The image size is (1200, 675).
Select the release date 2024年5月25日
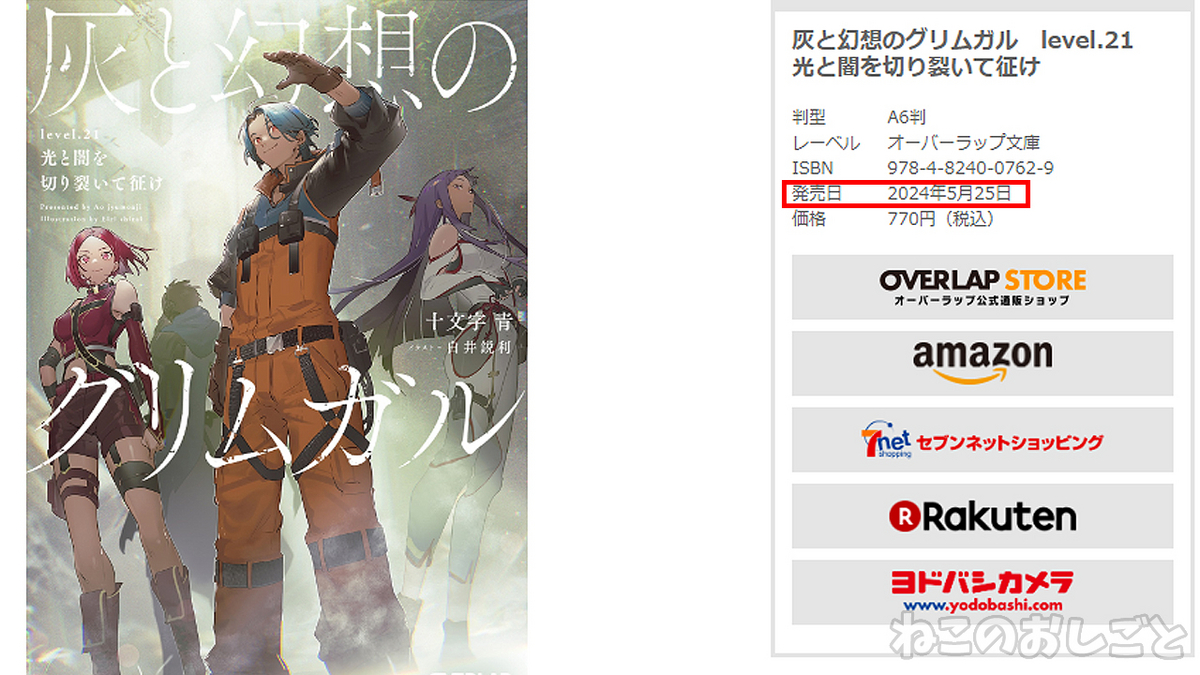(949, 193)
